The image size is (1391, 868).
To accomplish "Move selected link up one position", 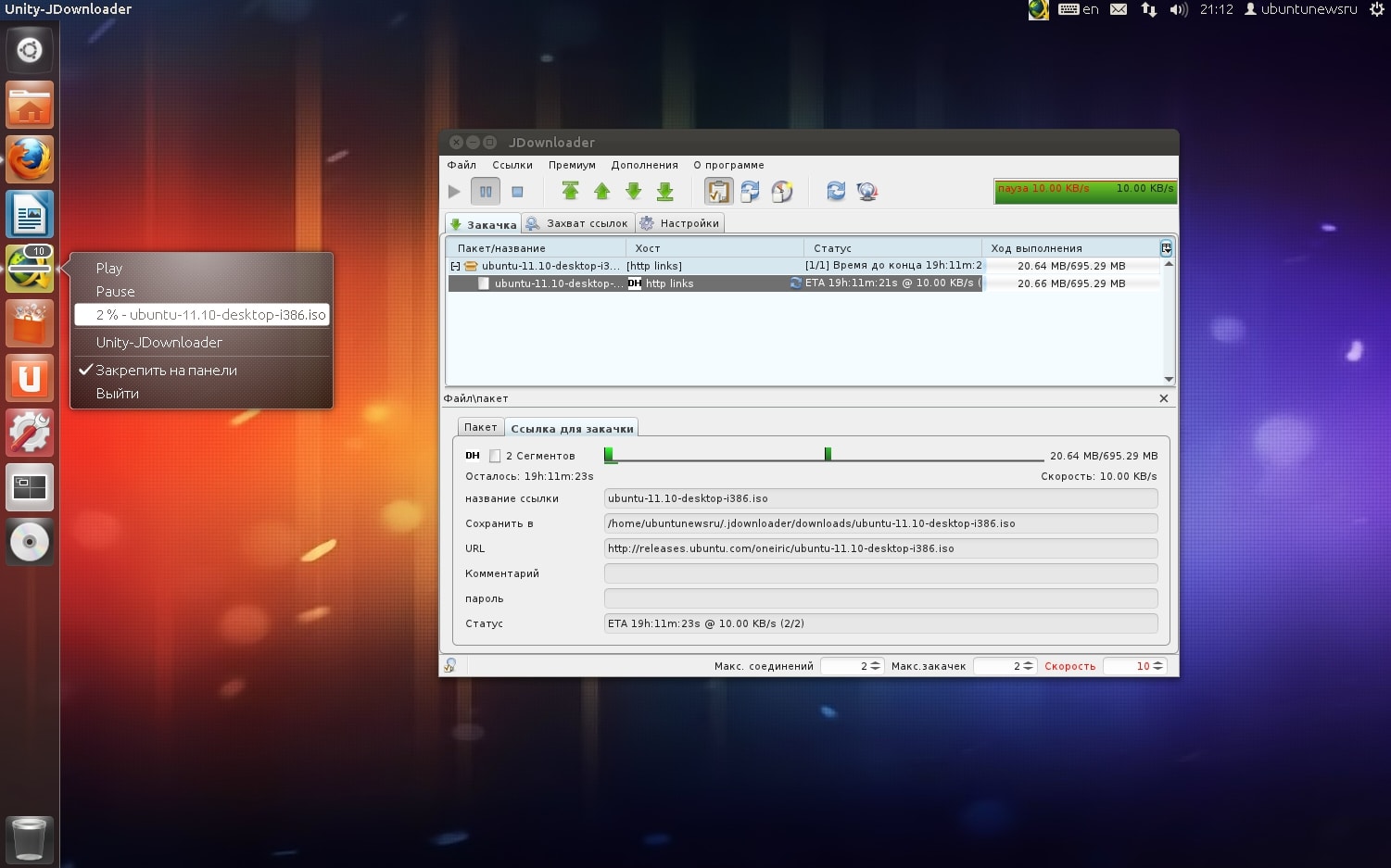I will coord(602,191).
